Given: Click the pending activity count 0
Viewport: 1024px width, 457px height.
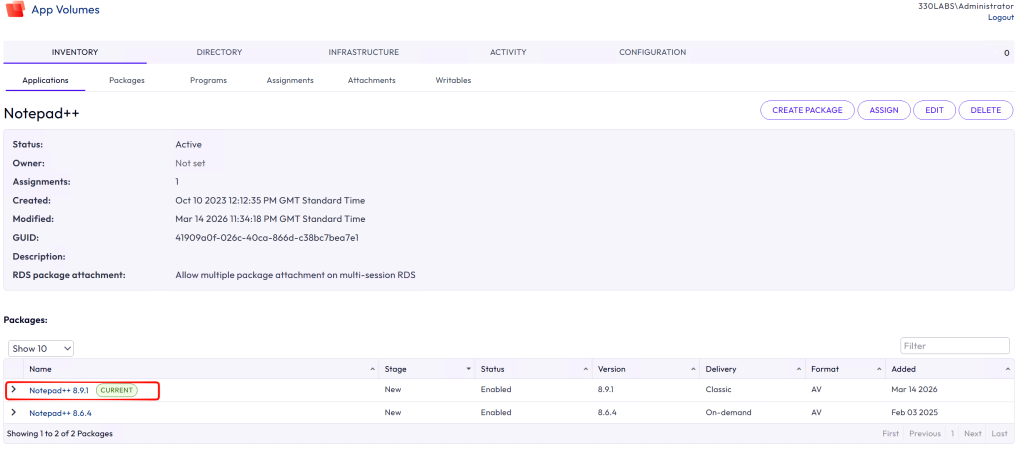Looking at the screenshot, I should 1006,53.
